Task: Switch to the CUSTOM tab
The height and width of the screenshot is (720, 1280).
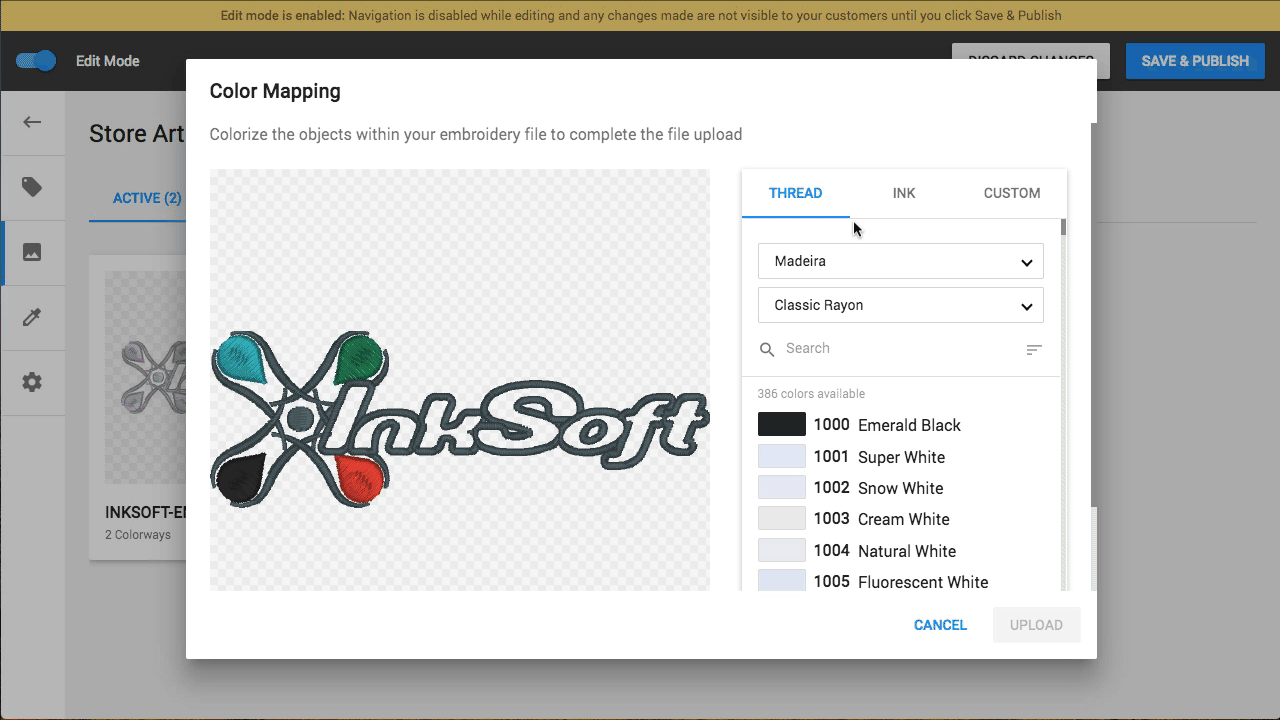Action: 1012,193
